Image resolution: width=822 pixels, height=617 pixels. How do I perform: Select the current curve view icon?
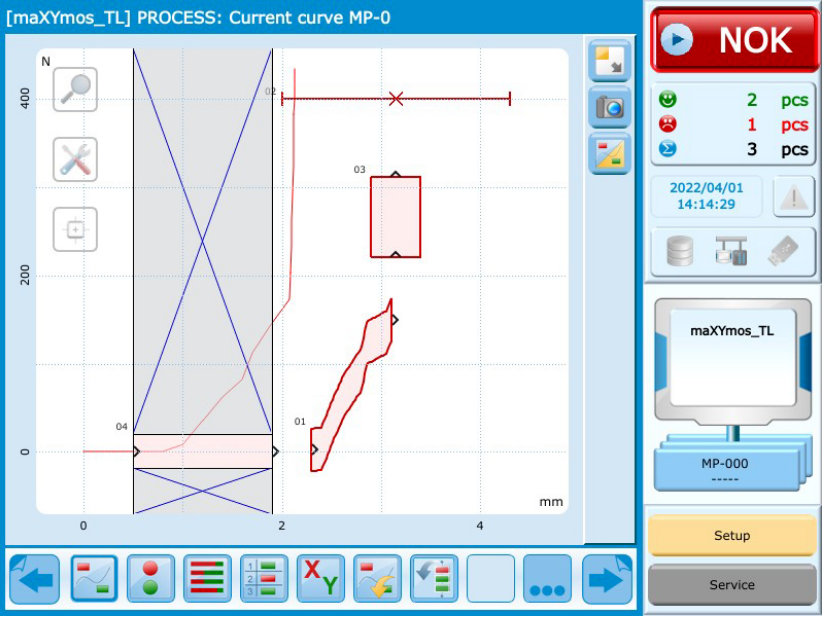click(x=94, y=579)
